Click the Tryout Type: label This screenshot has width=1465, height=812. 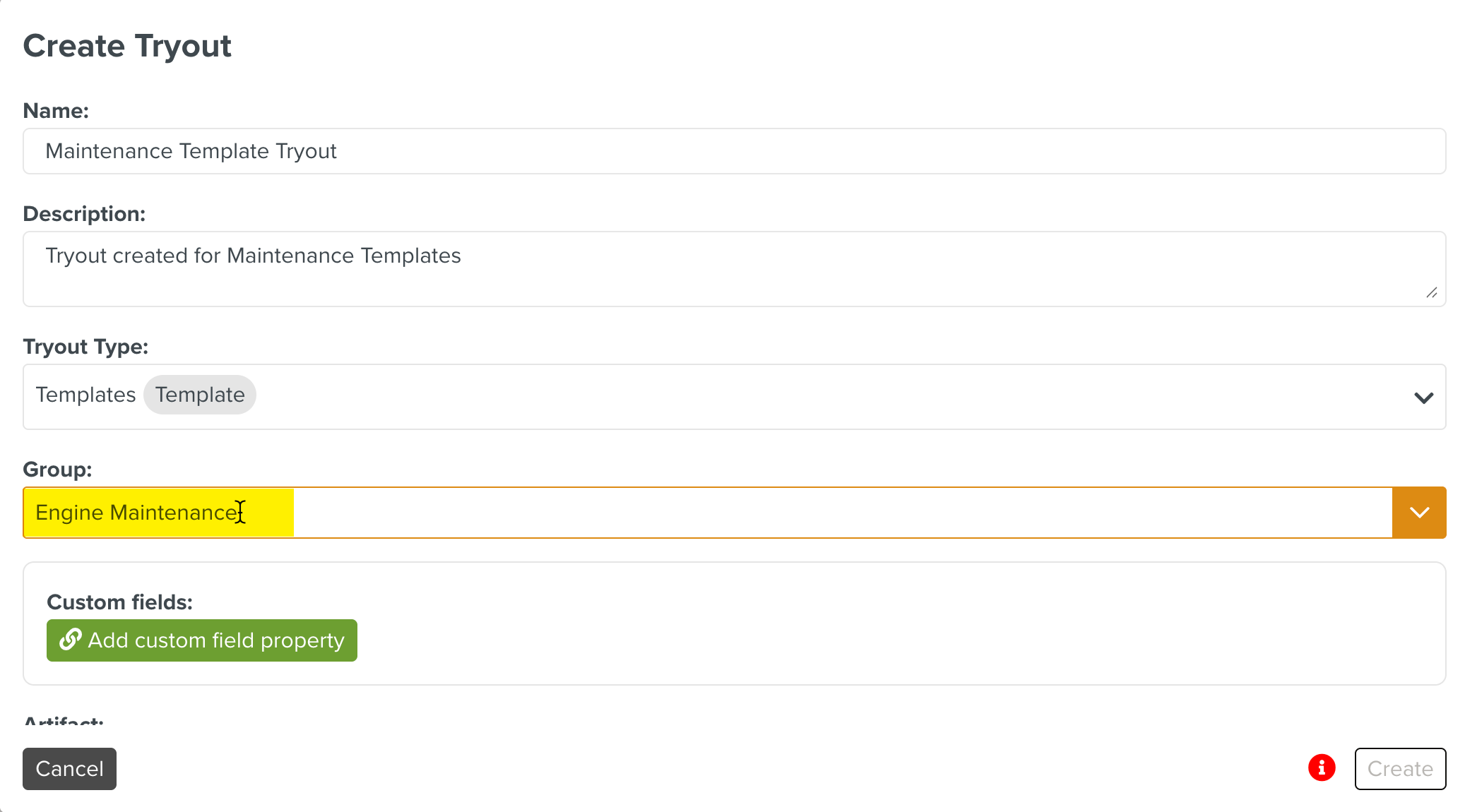click(x=85, y=347)
